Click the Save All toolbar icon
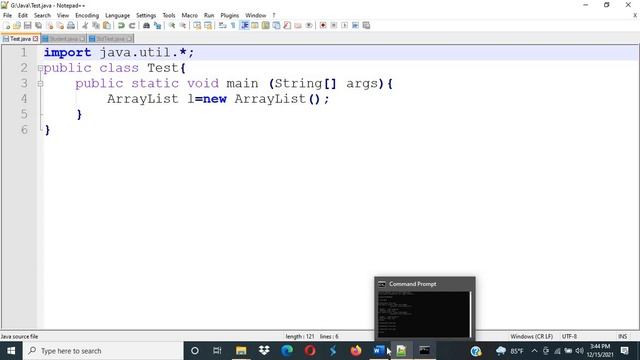 38,25
